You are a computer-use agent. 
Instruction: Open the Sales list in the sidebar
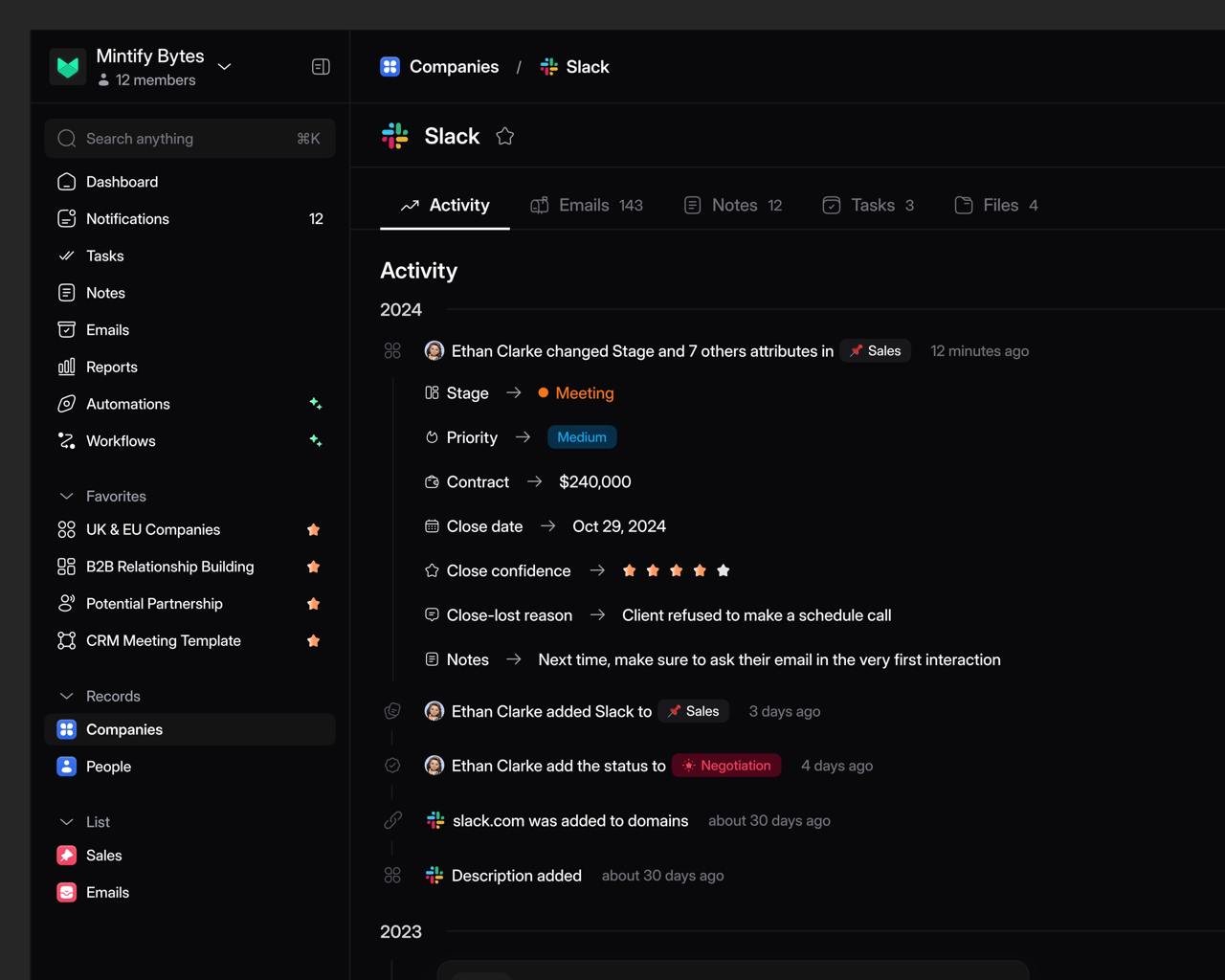[189, 856]
